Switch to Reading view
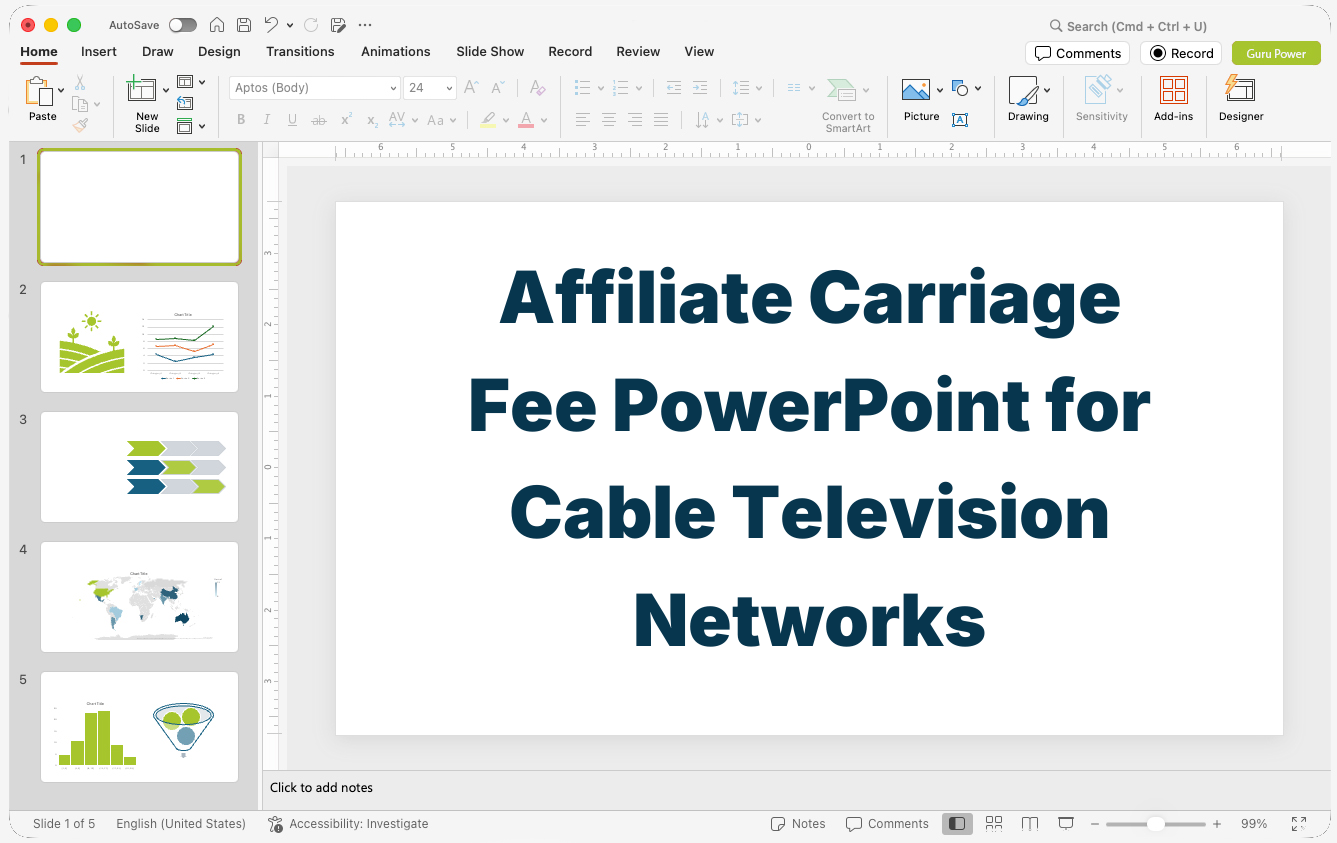This screenshot has width=1337, height=843. tap(1030, 823)
